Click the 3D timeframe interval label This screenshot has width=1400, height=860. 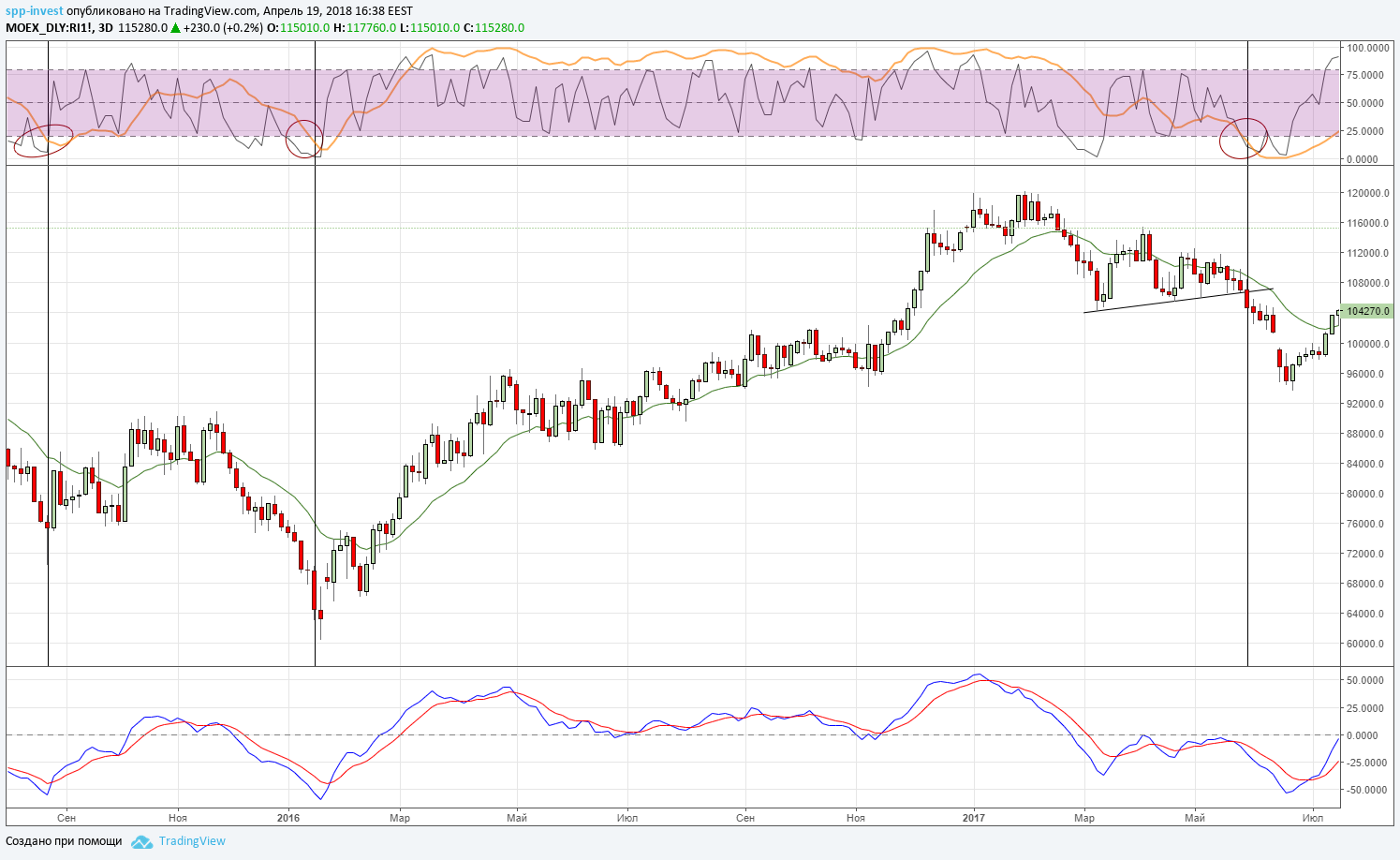pyautogui.click(x=105, y=28)
